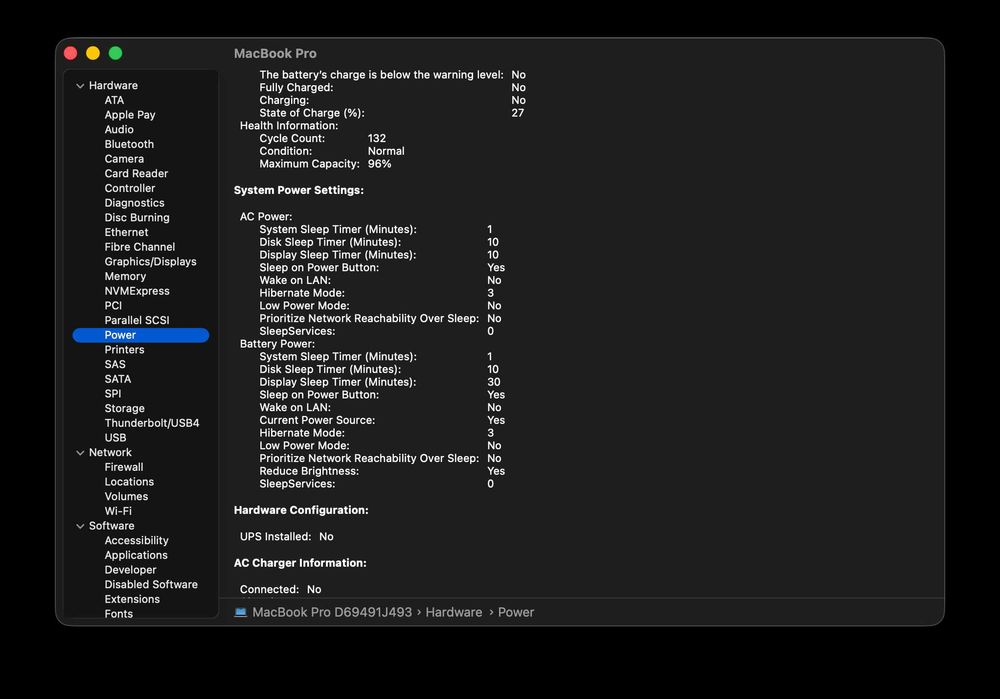The width and height of the screenshot is (1000, 699).
Task: Open the Parallel SCSI entry
Action: (137, 320)
